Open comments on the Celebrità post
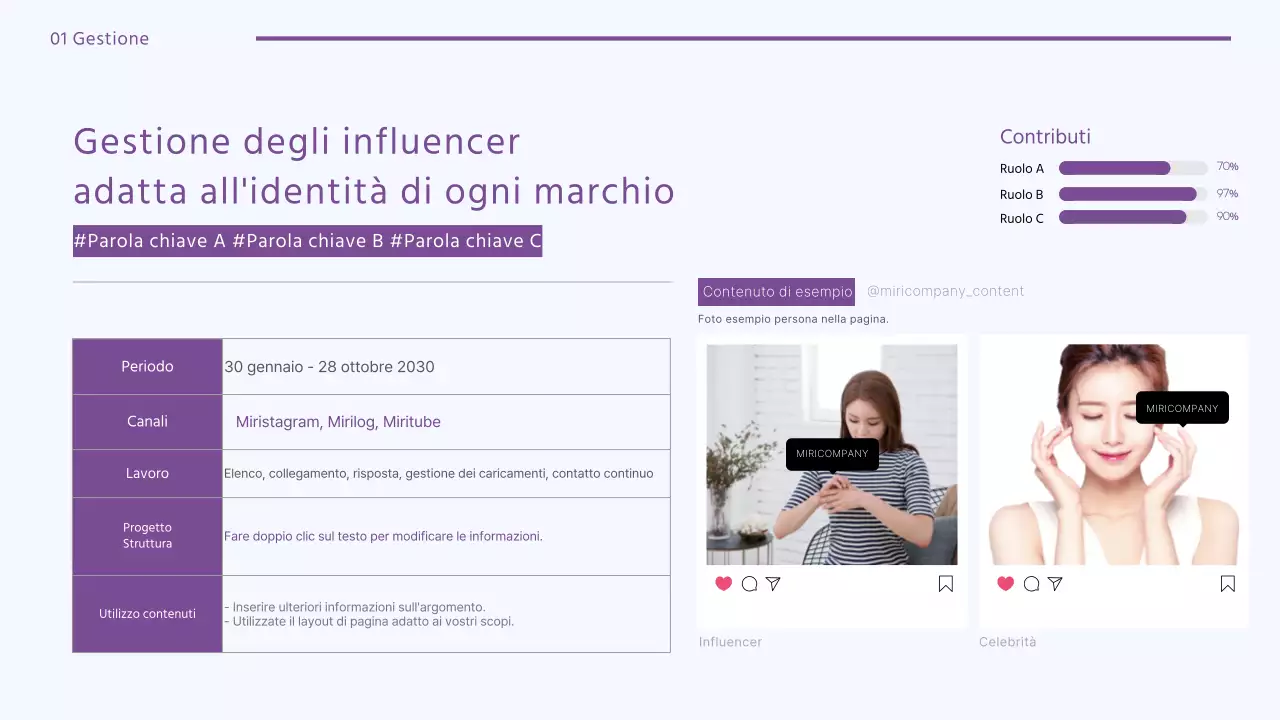The image size is (1280, 720). [x=1030, y=583]
